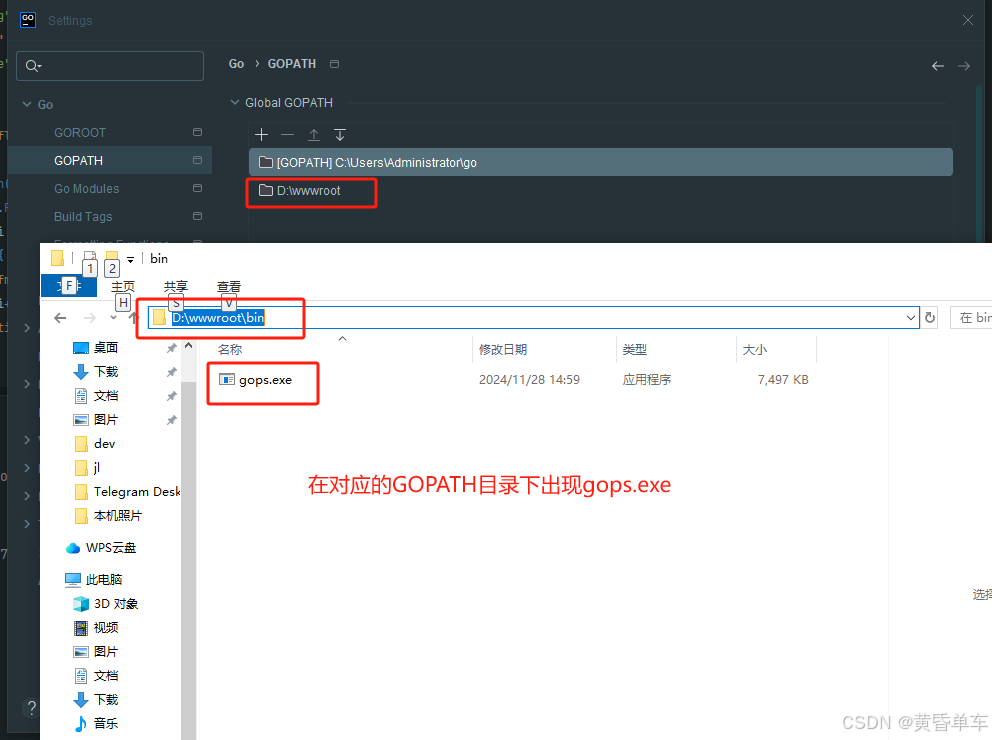The width and height of the screenshot is (992, 740).
Task: Click project-level icon next to GOROOT
Action: pyautogui.click(x=197, y=132)
